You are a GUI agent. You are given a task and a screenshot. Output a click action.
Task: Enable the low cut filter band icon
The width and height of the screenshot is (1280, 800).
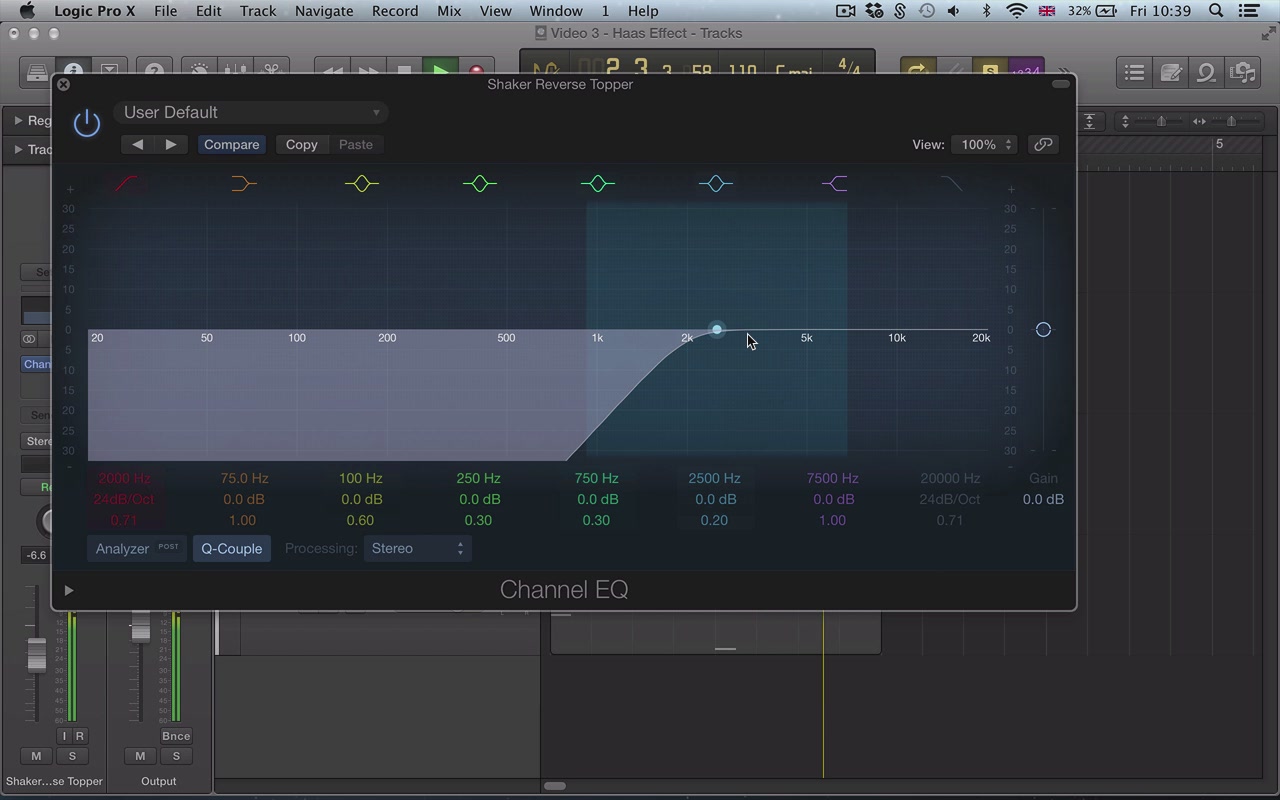point(127,184)
